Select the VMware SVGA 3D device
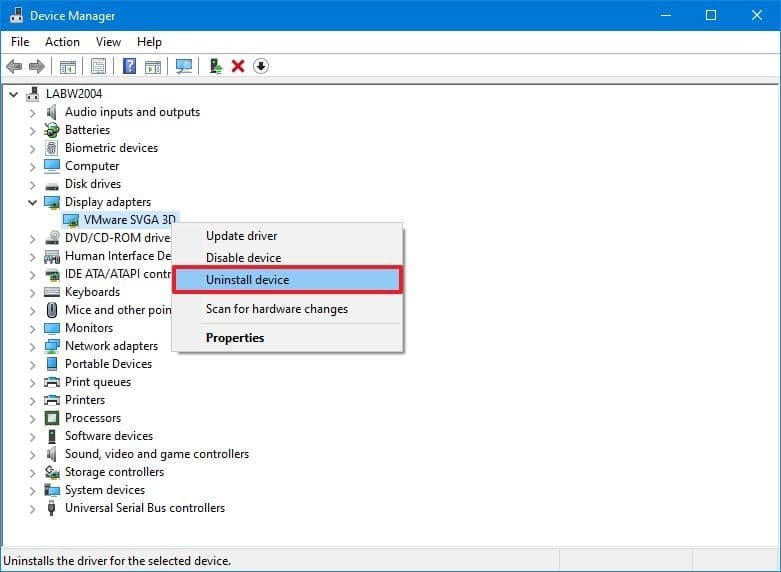Viewport: 781px width, 572px height. (129, 220)
